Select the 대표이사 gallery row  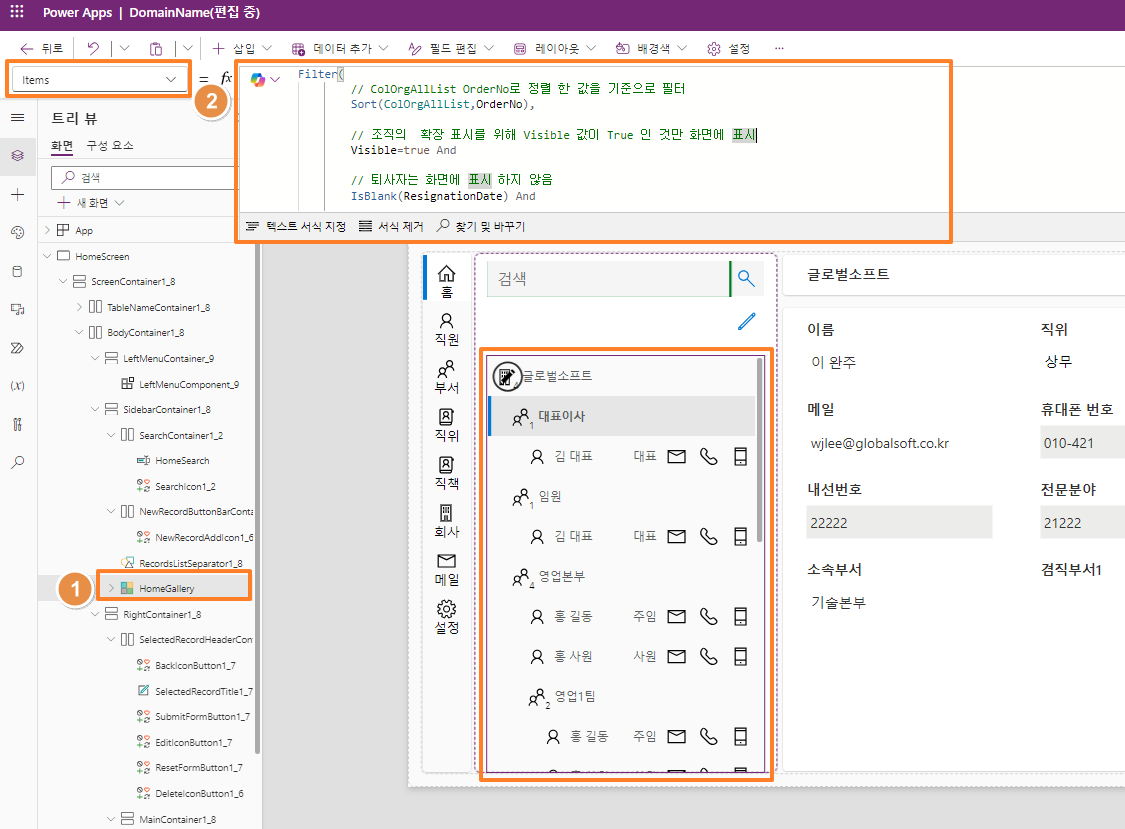[622, 416]
